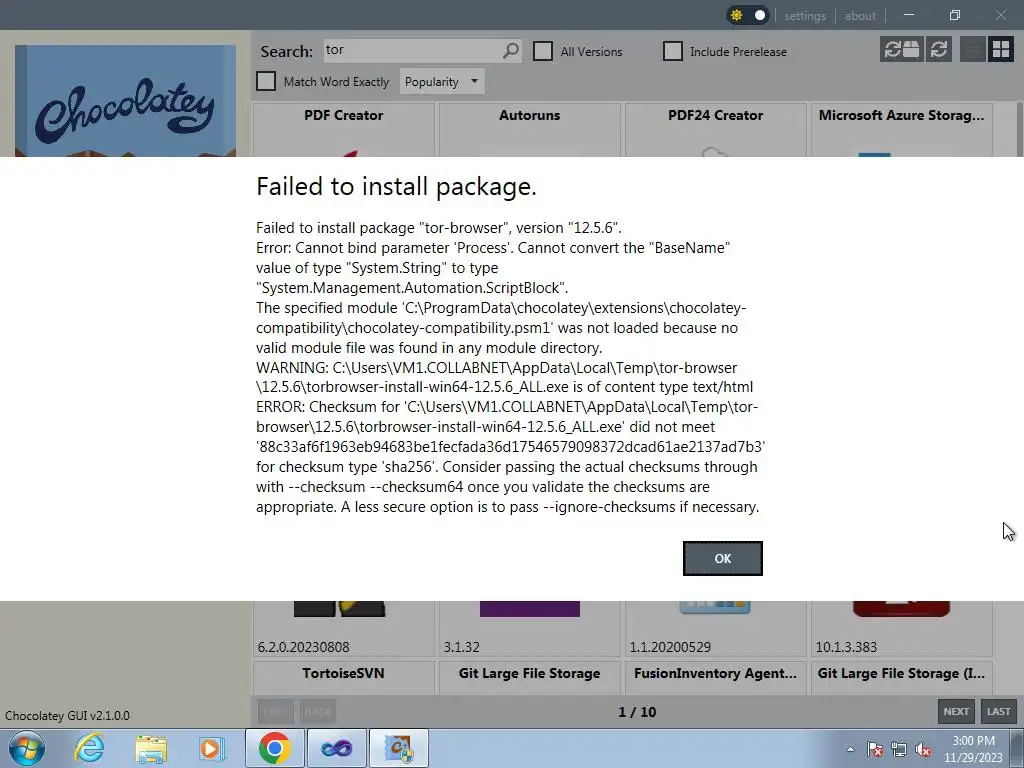This screenshot has width=1024, height=768.
Task: Switch to Google Chrome in the taskbar
Action: [275, 748]
